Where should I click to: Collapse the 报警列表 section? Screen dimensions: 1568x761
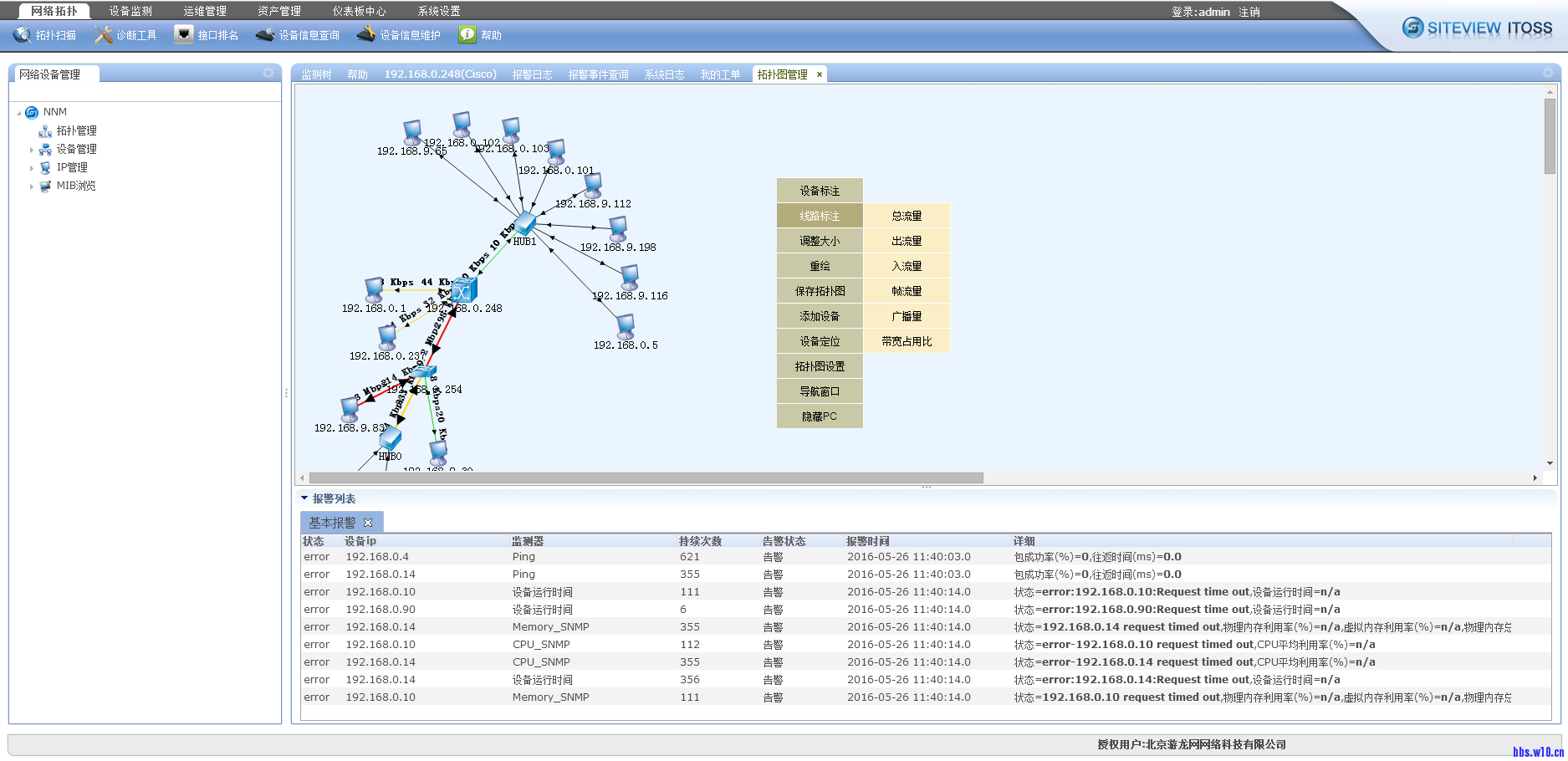click(x=304, y=498)
